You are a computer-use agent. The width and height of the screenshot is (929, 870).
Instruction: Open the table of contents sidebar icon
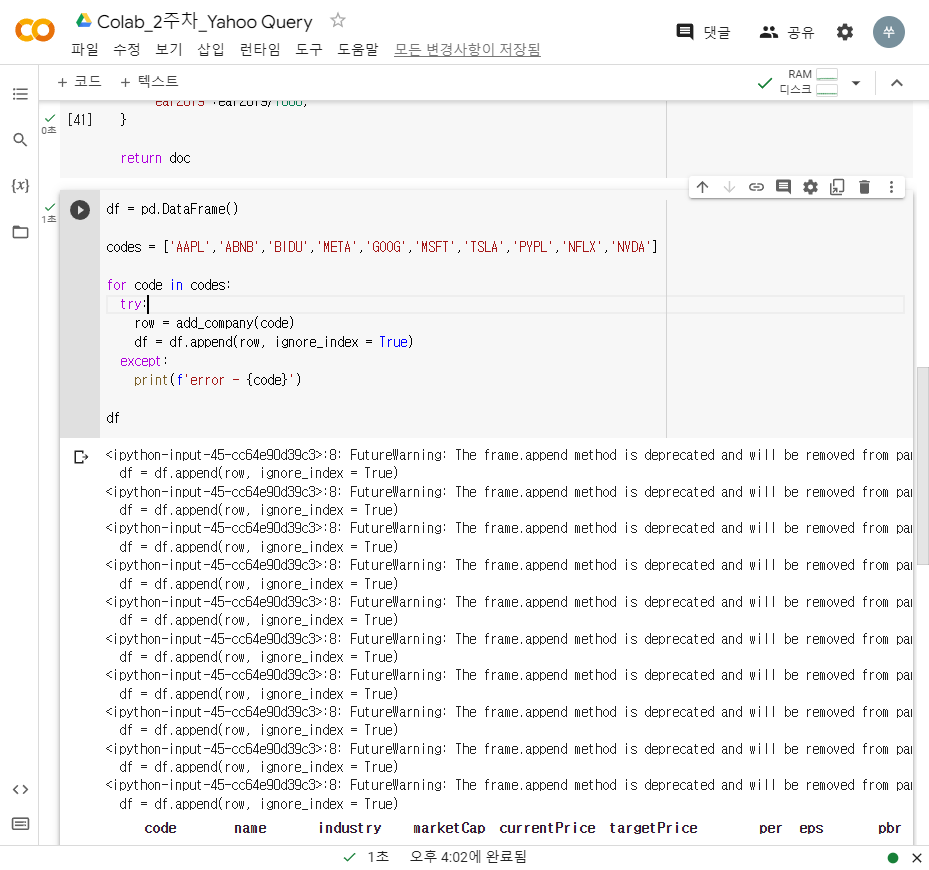tap(20, 94)
